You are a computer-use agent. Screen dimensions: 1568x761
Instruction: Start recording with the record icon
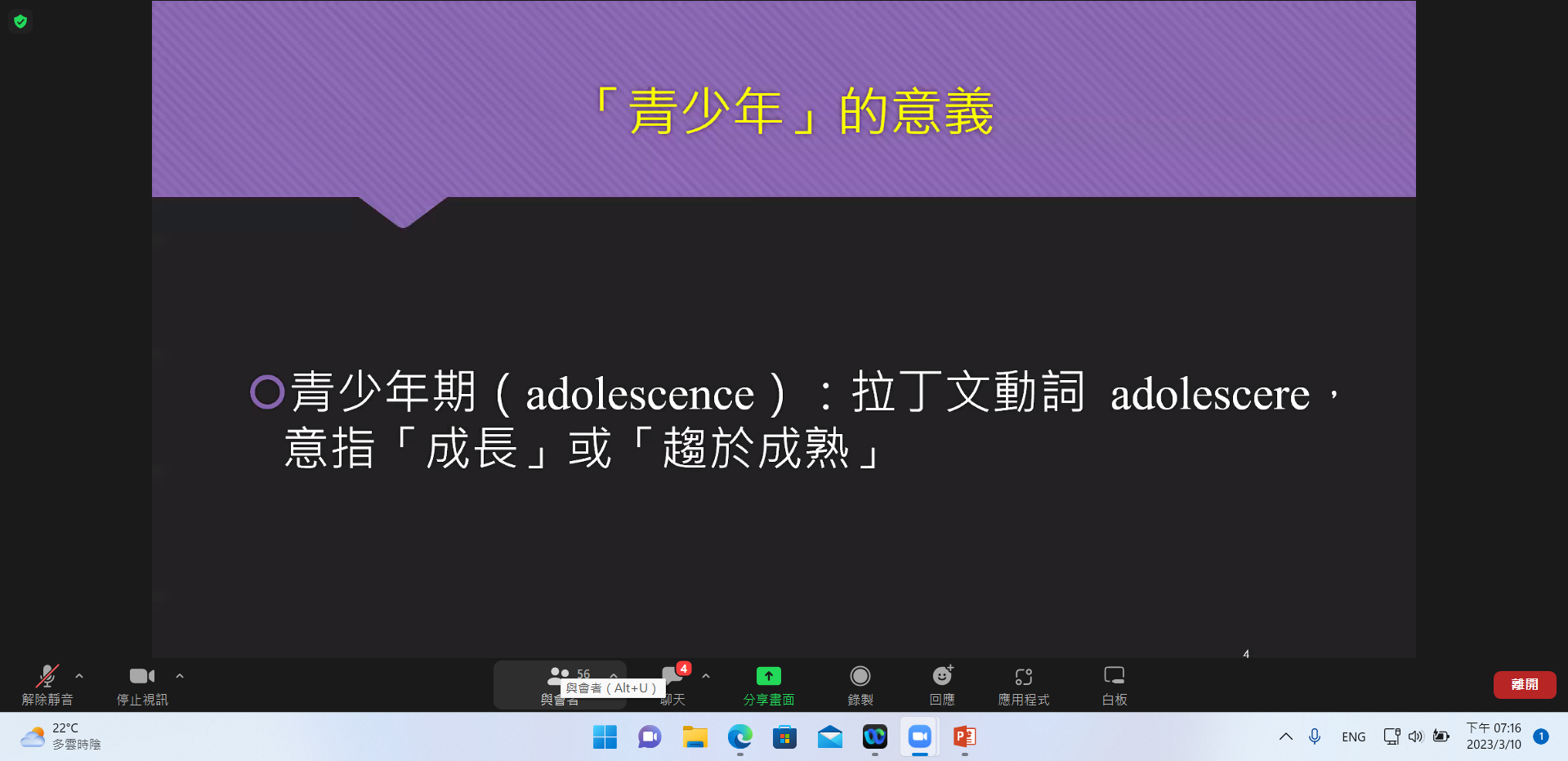point(860,676)
